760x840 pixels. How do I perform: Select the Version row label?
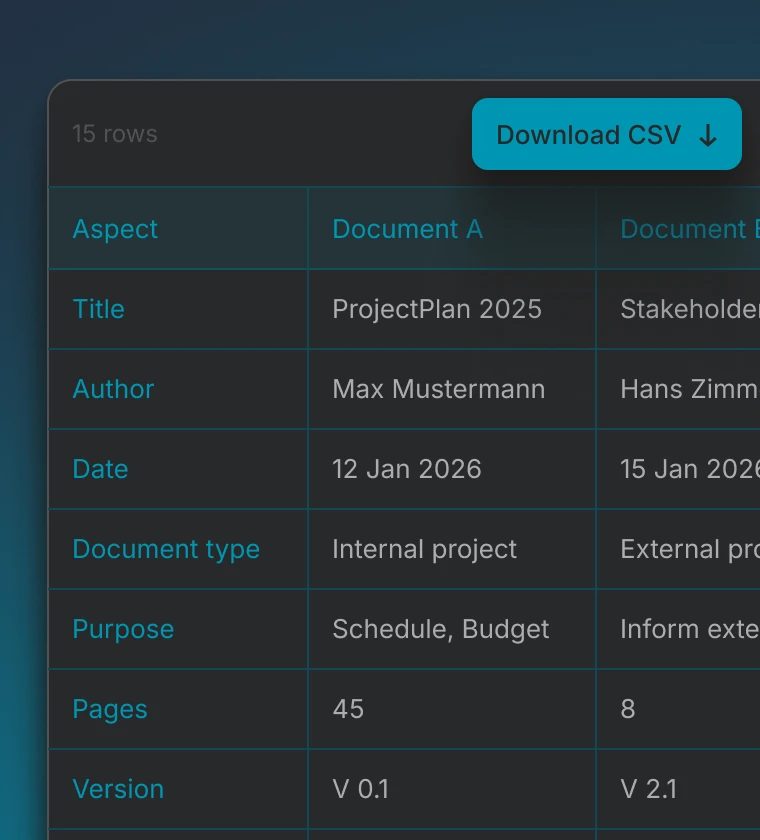pyautogui.click(x=118, y=789)
